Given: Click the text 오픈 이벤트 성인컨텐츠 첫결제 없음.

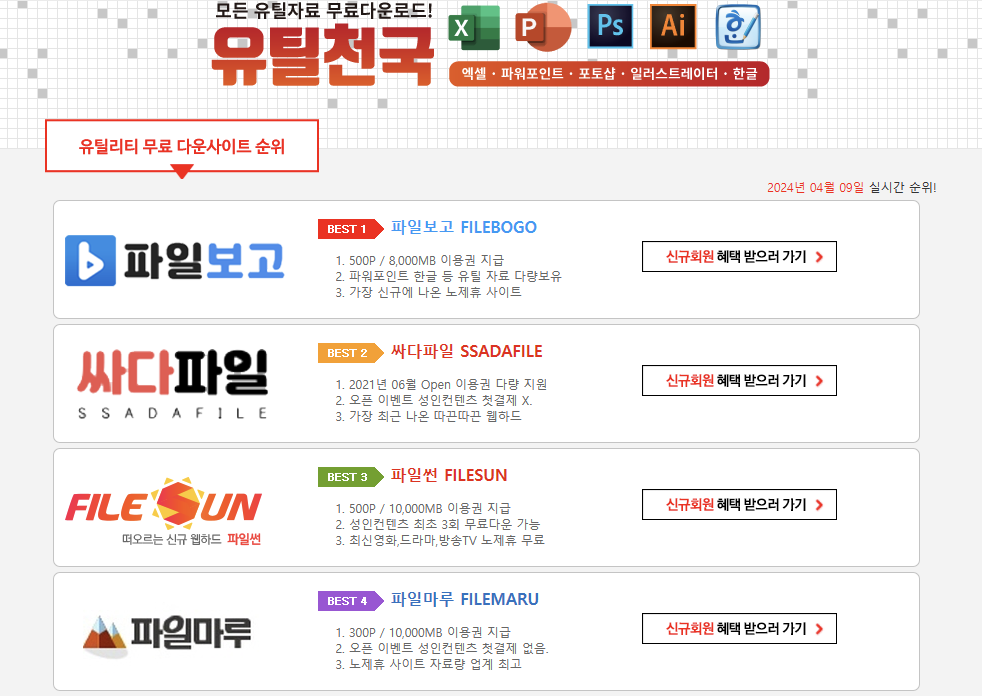Looking at the screenshot, I should tap(448, 648).
